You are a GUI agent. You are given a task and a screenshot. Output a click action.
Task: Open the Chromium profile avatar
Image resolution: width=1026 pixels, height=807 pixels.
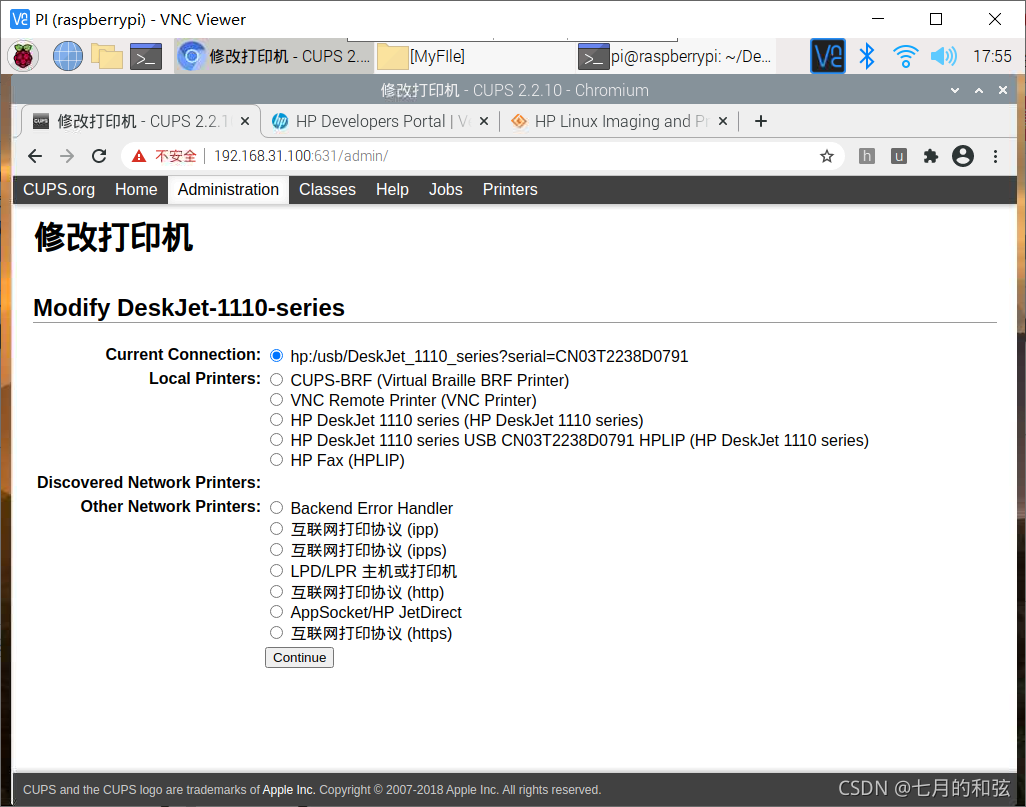[963, 156]
